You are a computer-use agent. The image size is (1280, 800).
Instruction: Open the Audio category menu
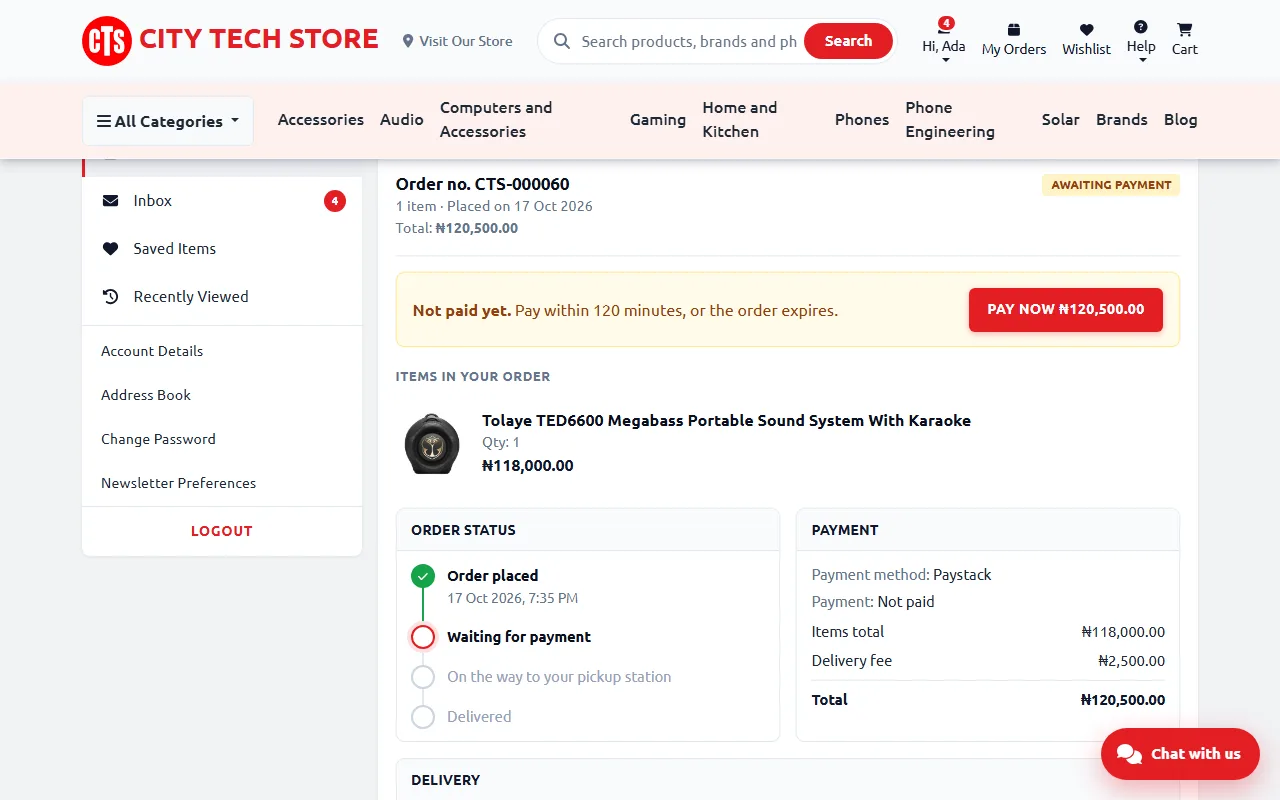[402, 119]
